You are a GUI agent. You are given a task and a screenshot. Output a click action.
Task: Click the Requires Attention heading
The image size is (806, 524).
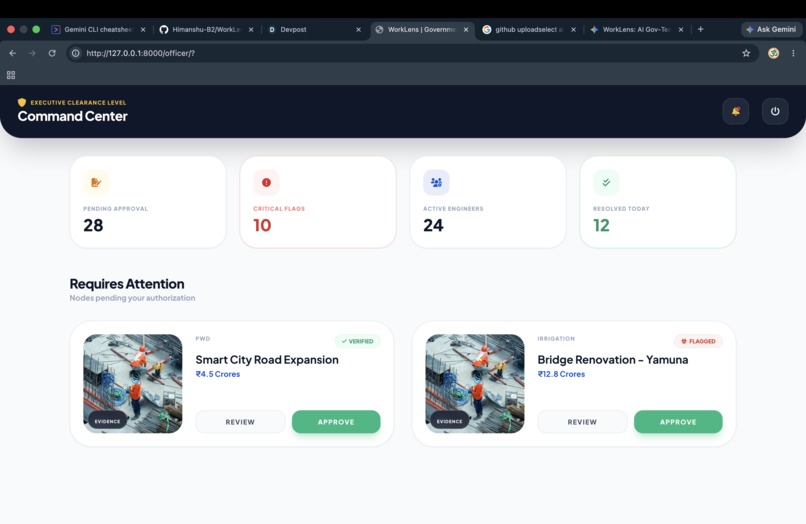[x=127, y=284]
